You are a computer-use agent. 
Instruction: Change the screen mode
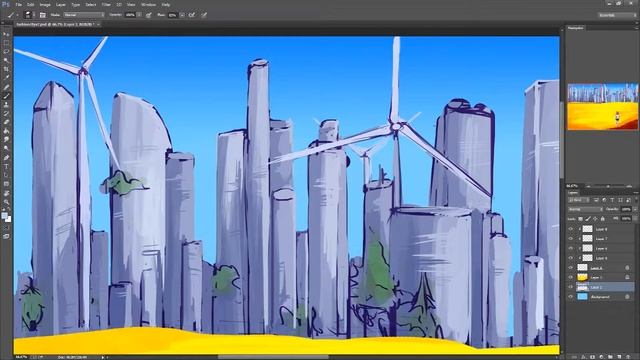(6, 236)
